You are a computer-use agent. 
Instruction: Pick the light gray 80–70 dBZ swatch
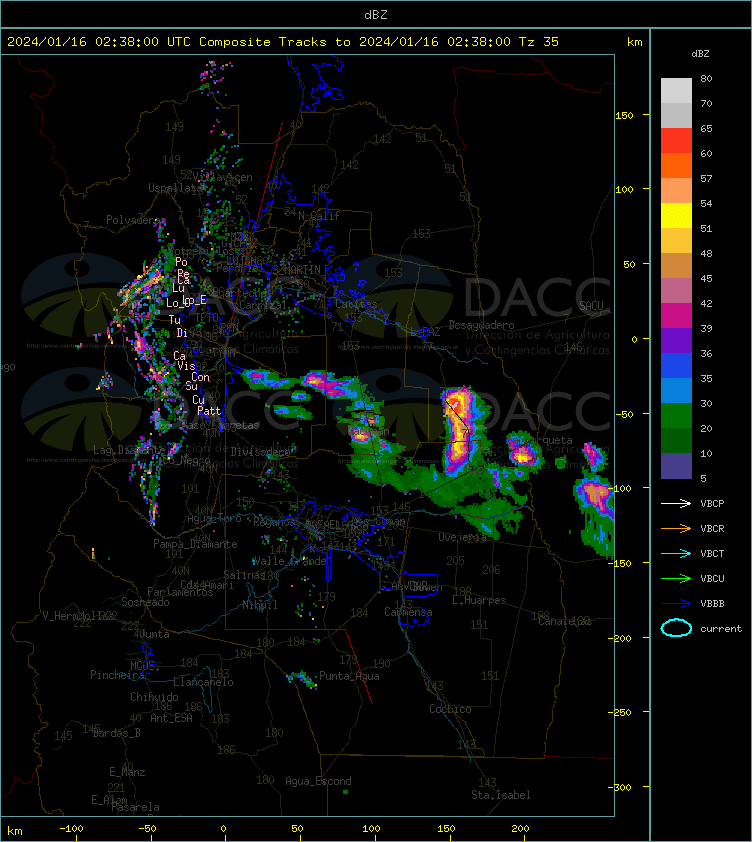(676, 91)
